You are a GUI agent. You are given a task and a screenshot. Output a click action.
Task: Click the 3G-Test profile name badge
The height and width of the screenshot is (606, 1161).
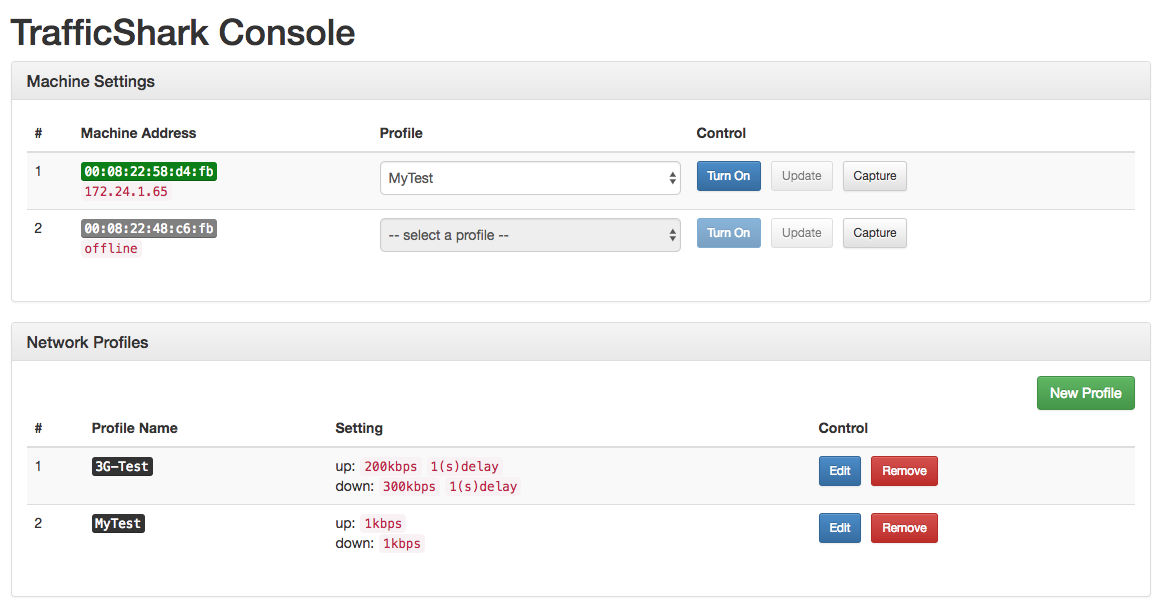tap(122, 467)
